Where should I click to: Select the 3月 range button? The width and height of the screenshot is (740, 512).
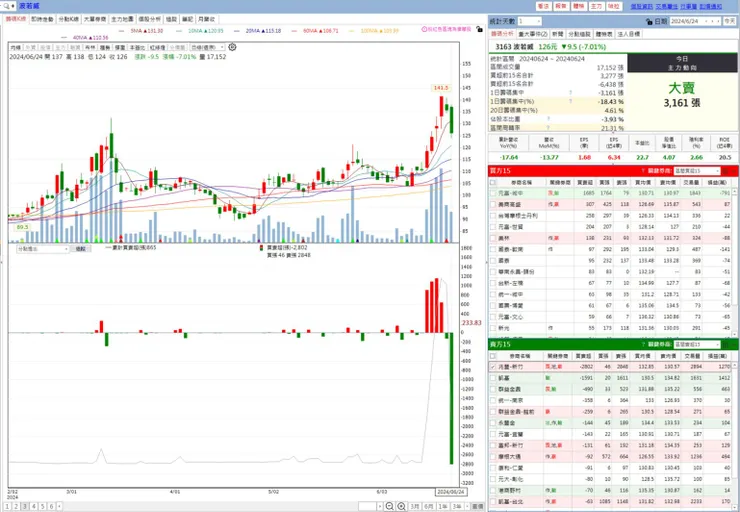point(415,506)
